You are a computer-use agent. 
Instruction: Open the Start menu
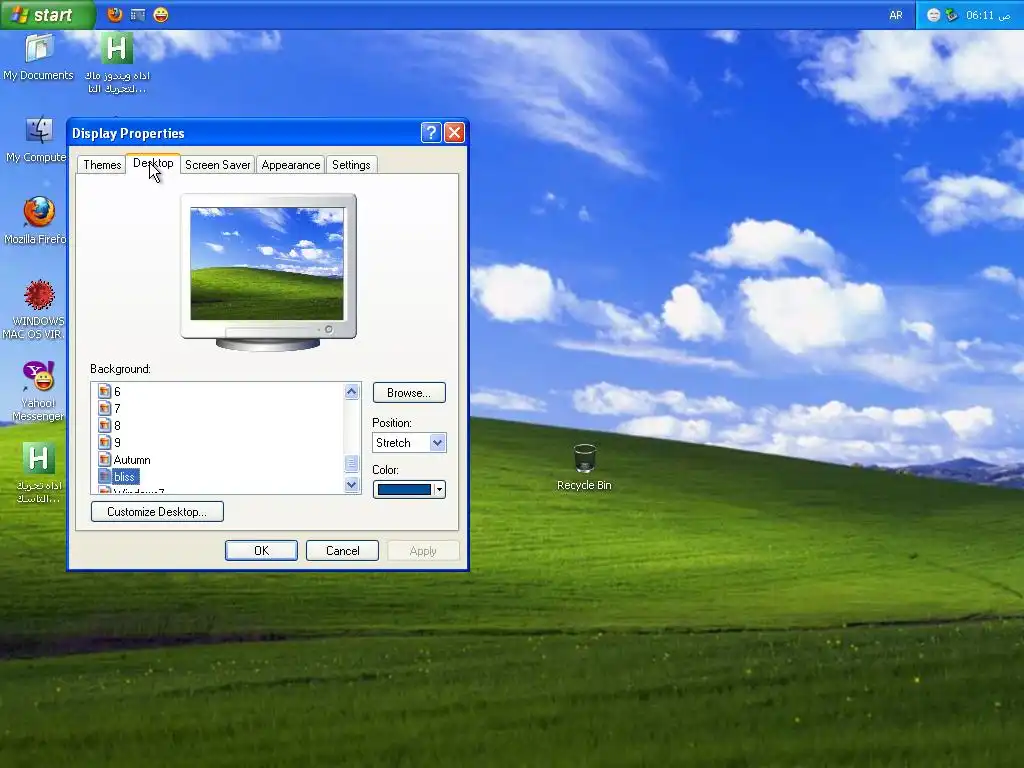[47, 14]
